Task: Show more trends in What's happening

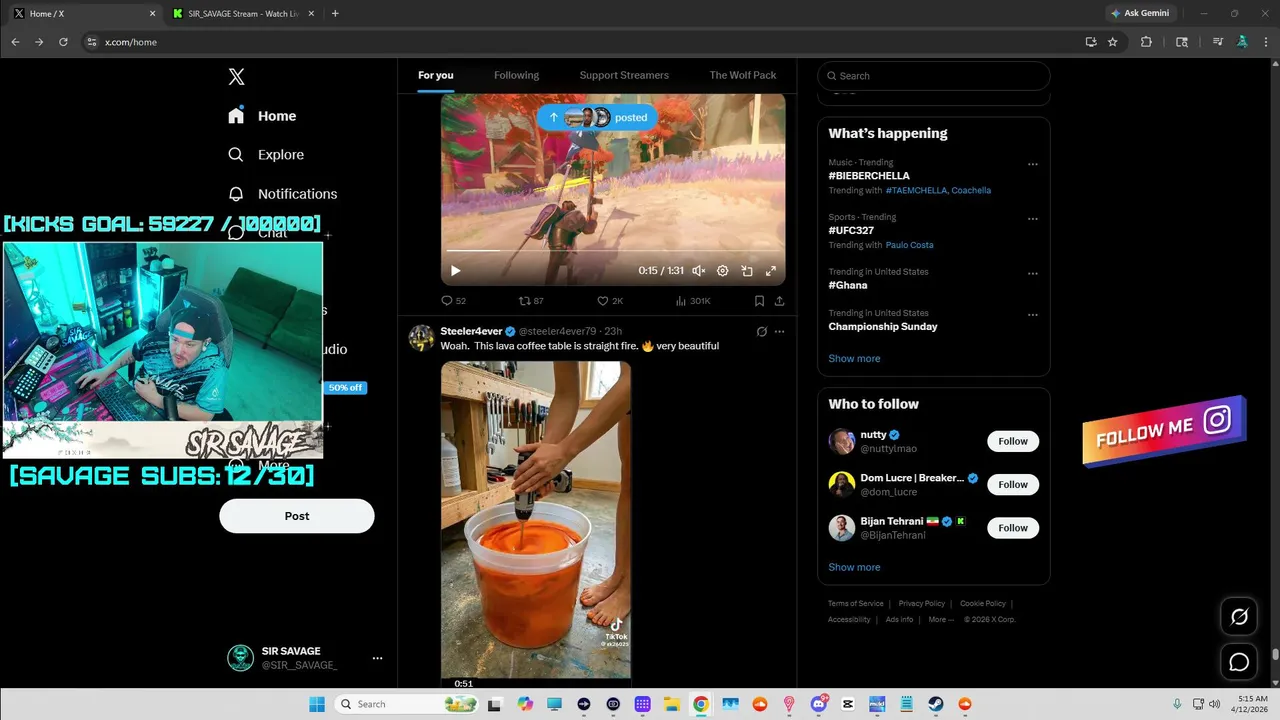Action: click(854, 358)
